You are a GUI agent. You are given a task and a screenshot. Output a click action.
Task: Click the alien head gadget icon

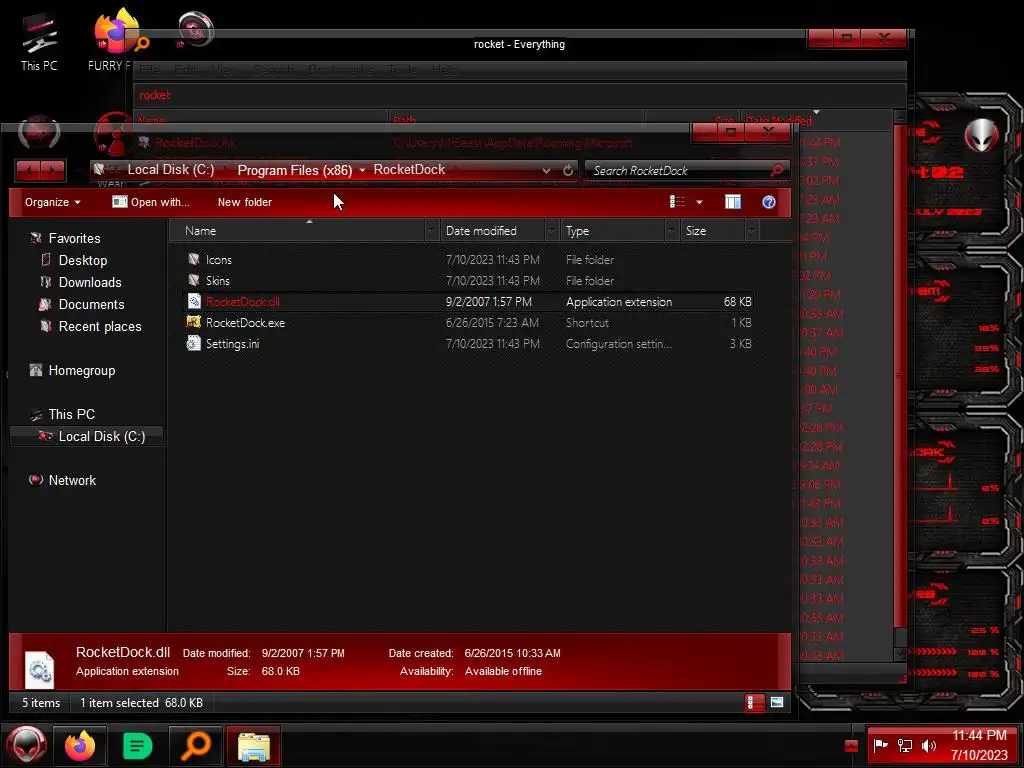coord(982,135)
